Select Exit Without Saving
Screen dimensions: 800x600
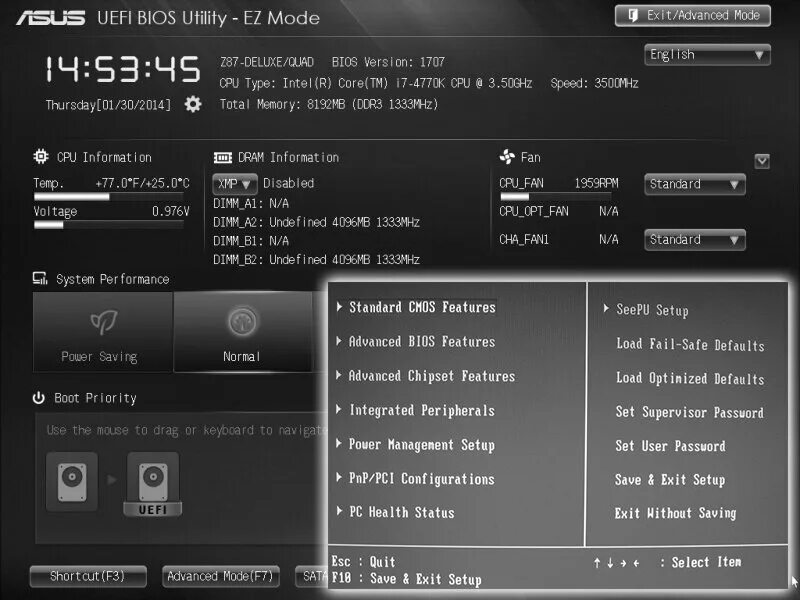(676, 513)
